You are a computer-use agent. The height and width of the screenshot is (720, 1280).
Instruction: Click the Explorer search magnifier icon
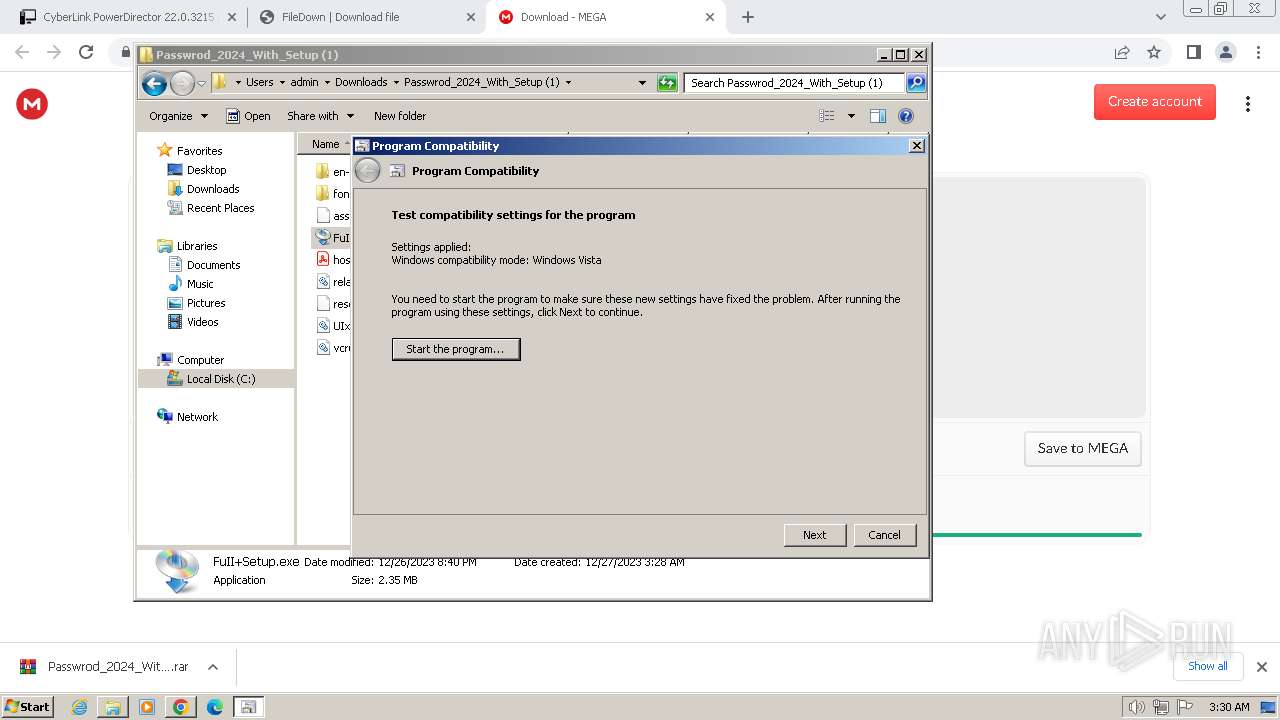tap(915, 83)
